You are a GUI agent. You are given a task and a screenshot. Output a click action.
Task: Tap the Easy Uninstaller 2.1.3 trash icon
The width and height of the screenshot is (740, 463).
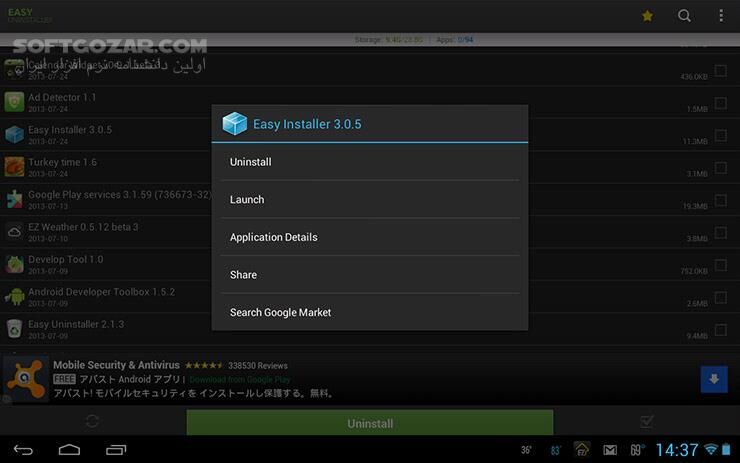click(x=14, y=329)
